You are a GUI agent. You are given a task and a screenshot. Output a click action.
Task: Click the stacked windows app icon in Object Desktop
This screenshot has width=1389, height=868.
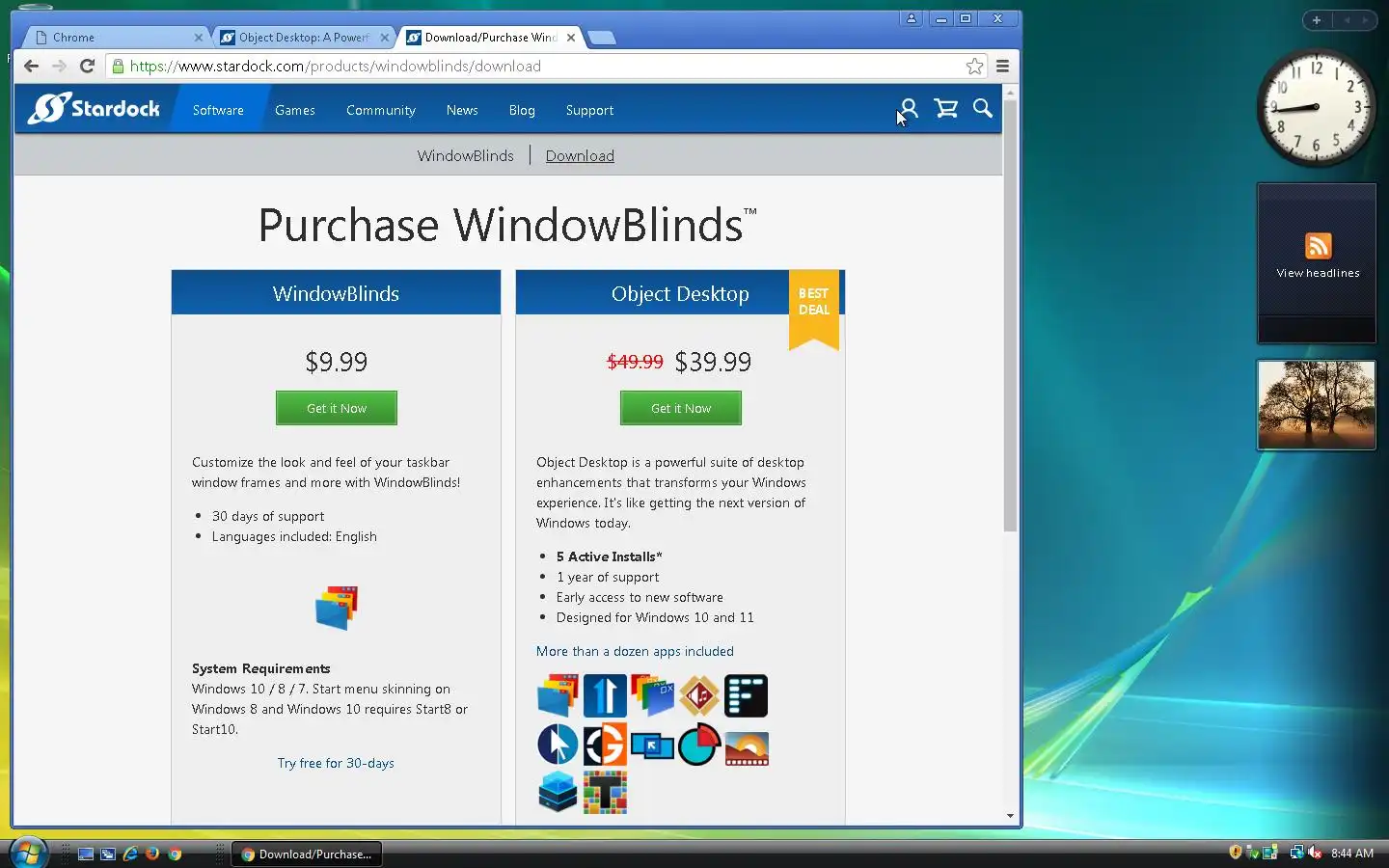pos(558,695)
